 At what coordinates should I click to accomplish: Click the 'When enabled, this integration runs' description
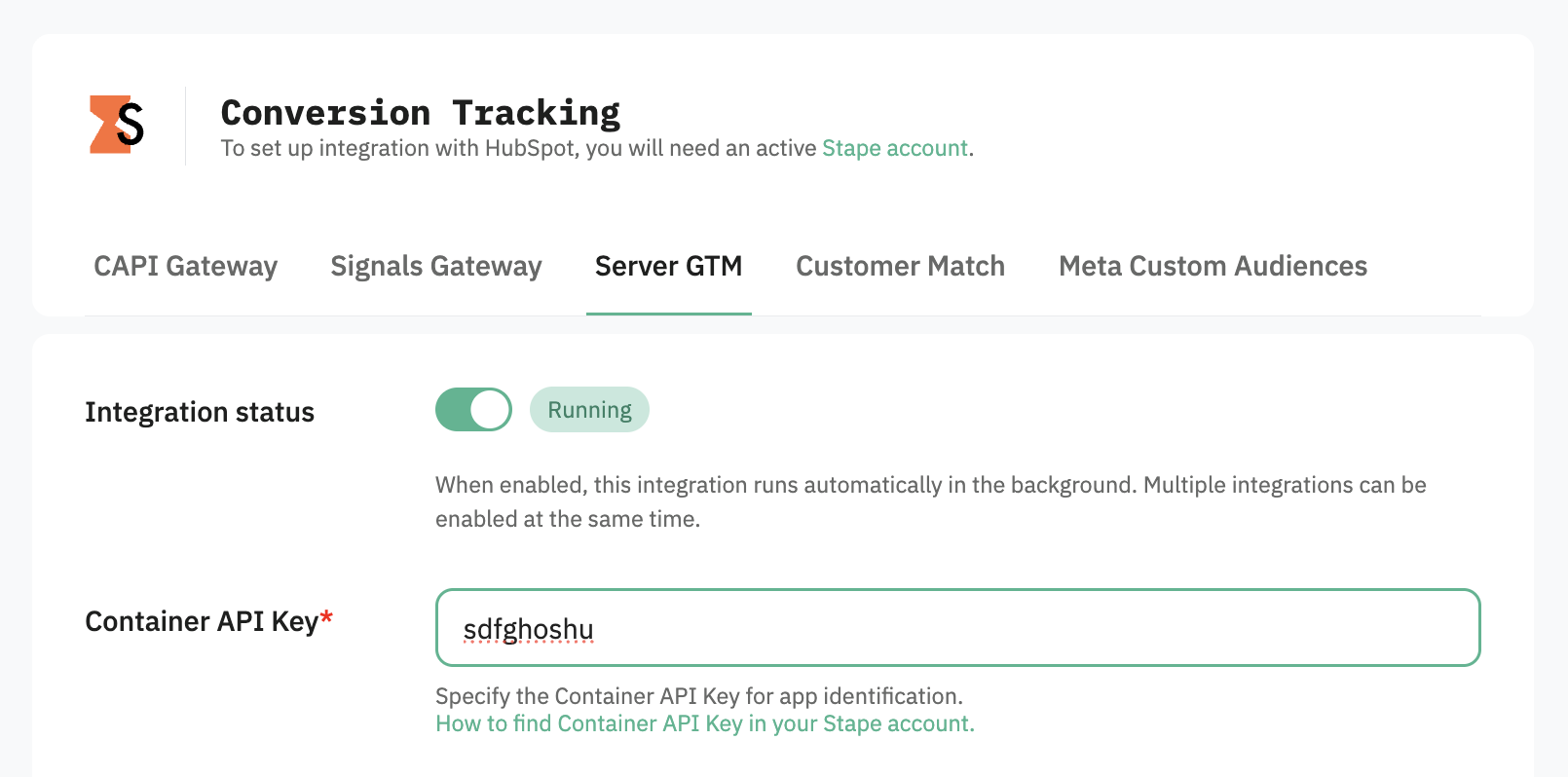[931, 501]
